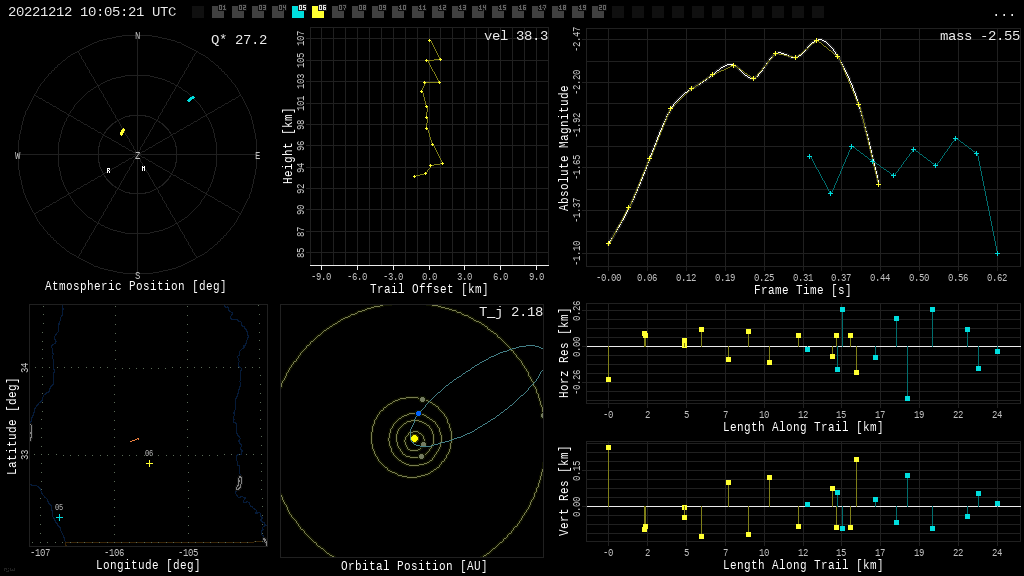This screenshot has height=576, width=1024.
Task: Toggle station 01 box in top bar
Action: click(218, 12)
